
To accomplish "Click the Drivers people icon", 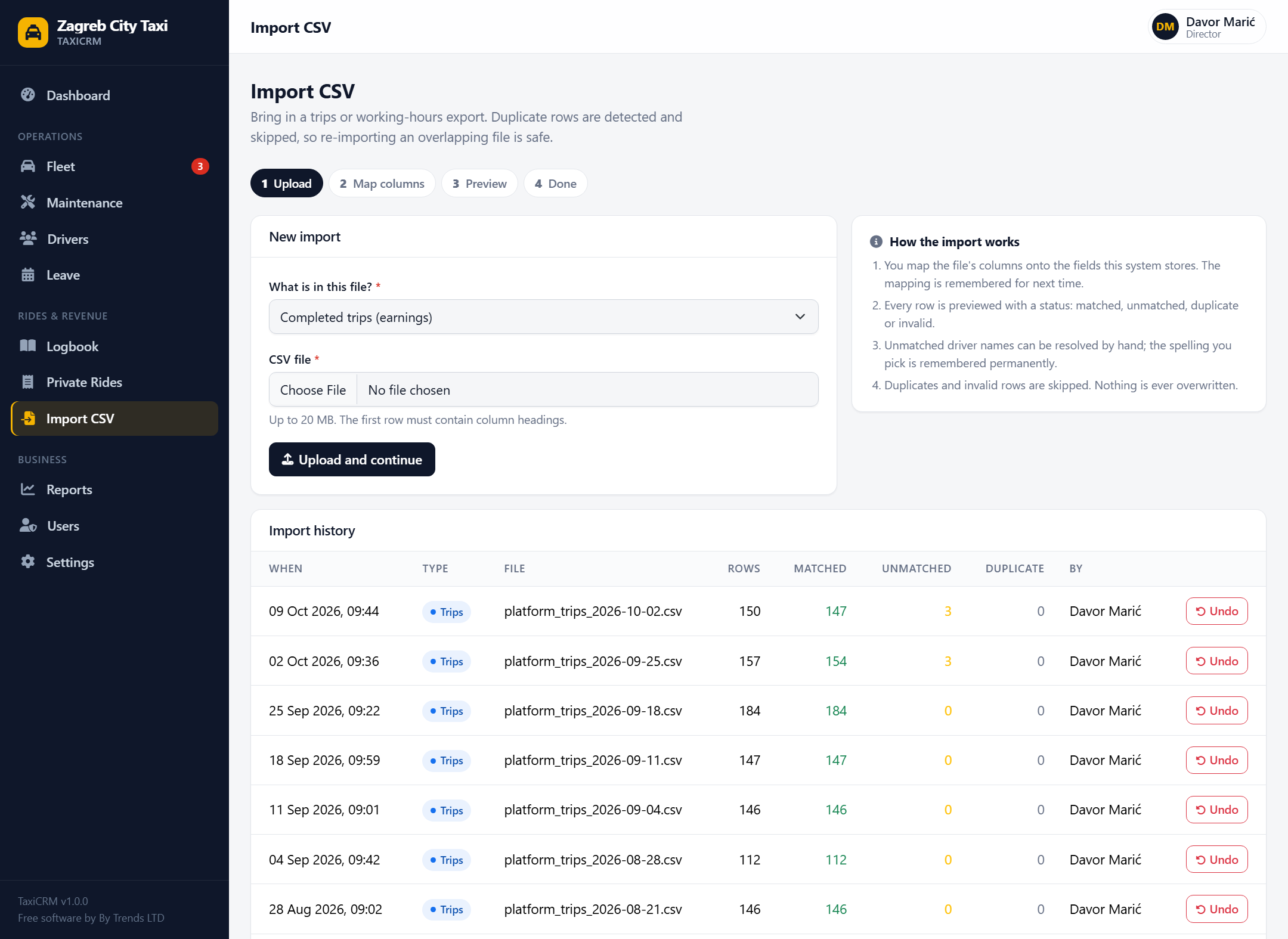I will point(28,238).
